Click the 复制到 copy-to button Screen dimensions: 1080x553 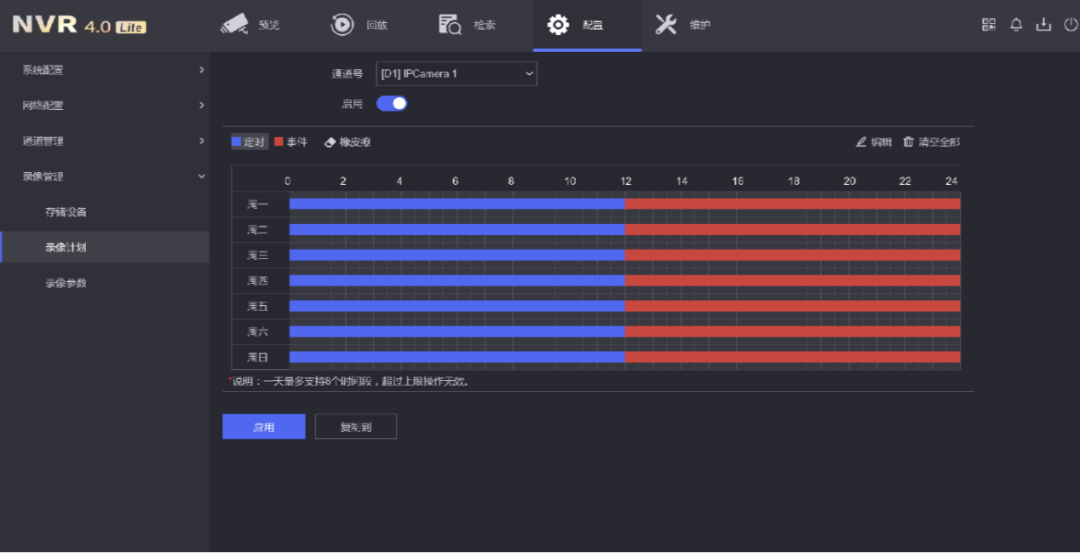355,427
